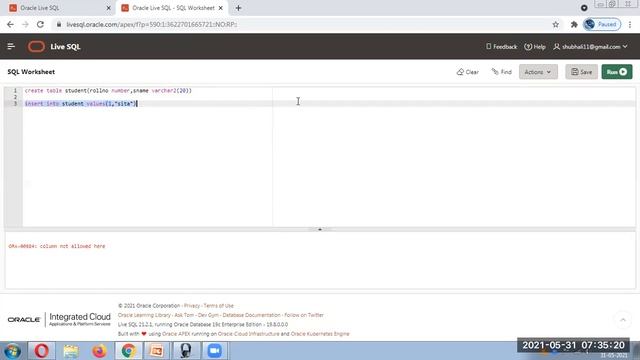Open the Follow on Twitter link

point(304,315)
